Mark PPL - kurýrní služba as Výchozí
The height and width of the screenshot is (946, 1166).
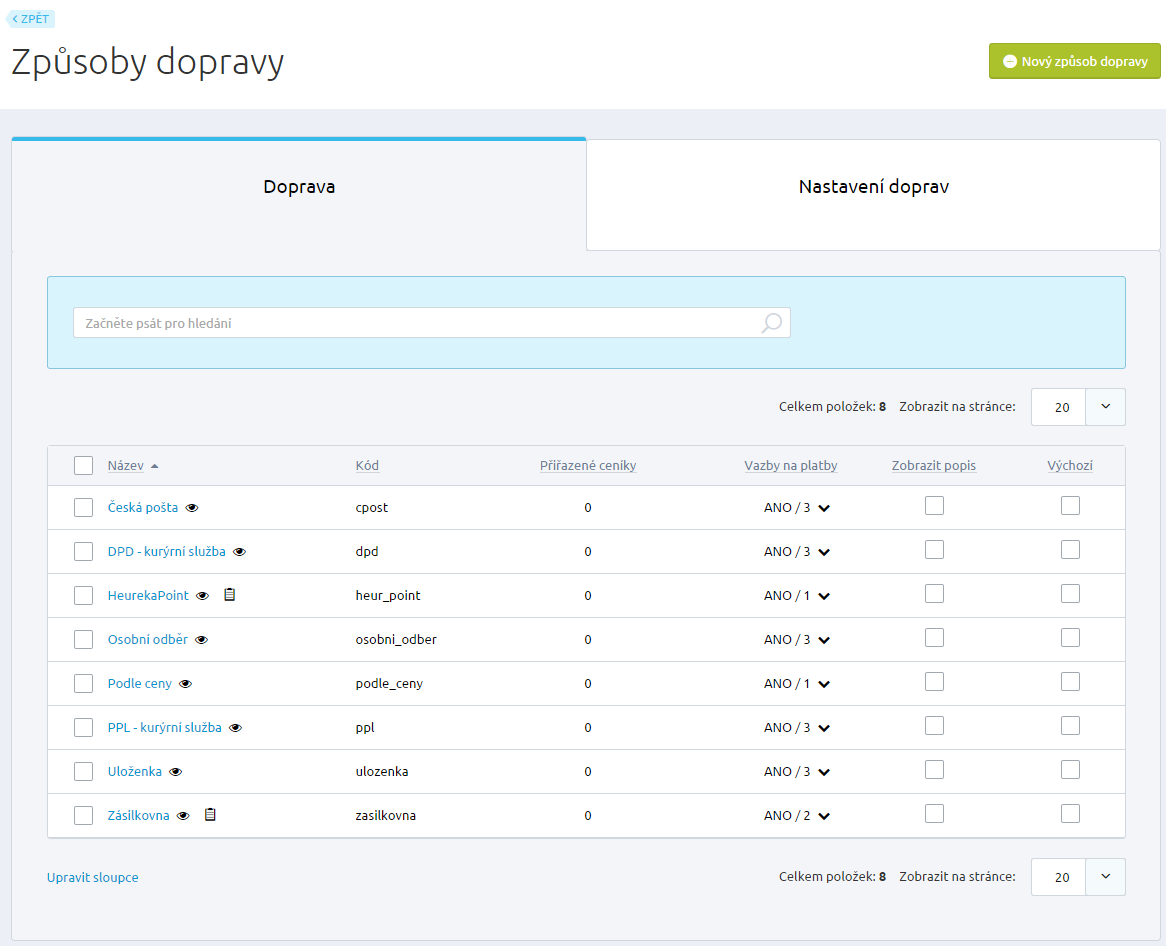[x=1070, y=725]
